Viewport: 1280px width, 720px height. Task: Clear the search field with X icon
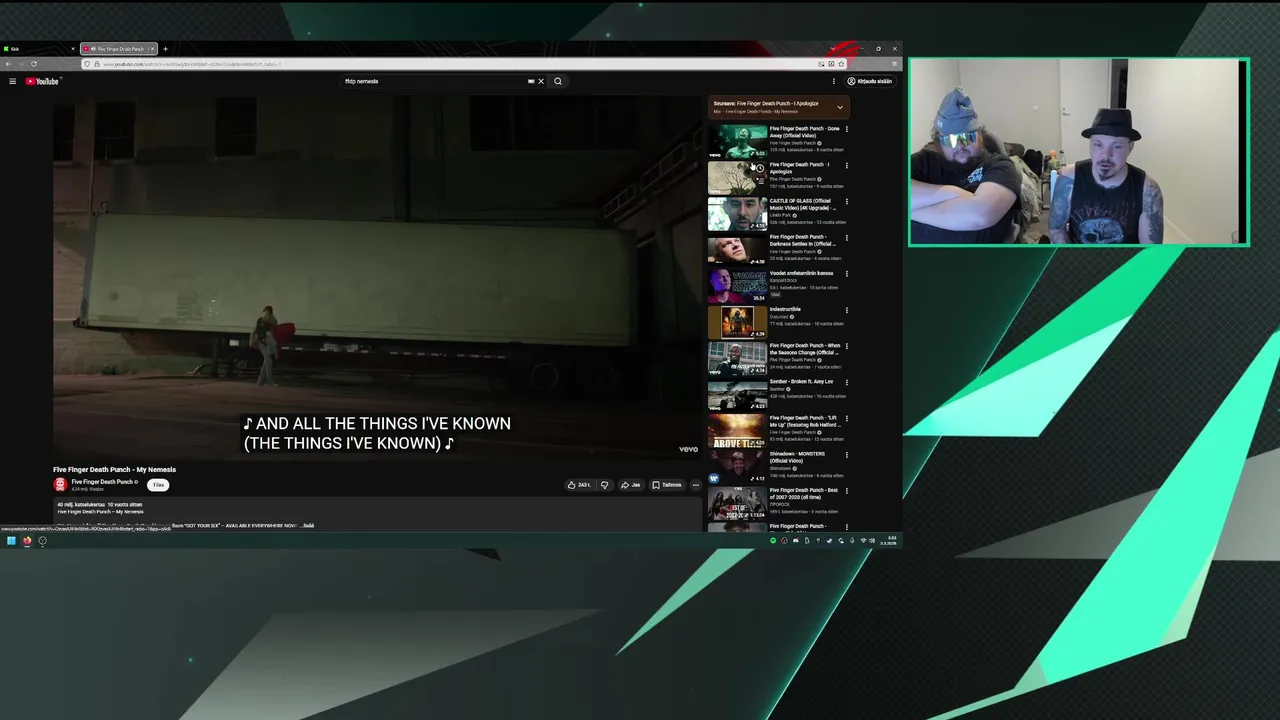[x=541, y=81]
